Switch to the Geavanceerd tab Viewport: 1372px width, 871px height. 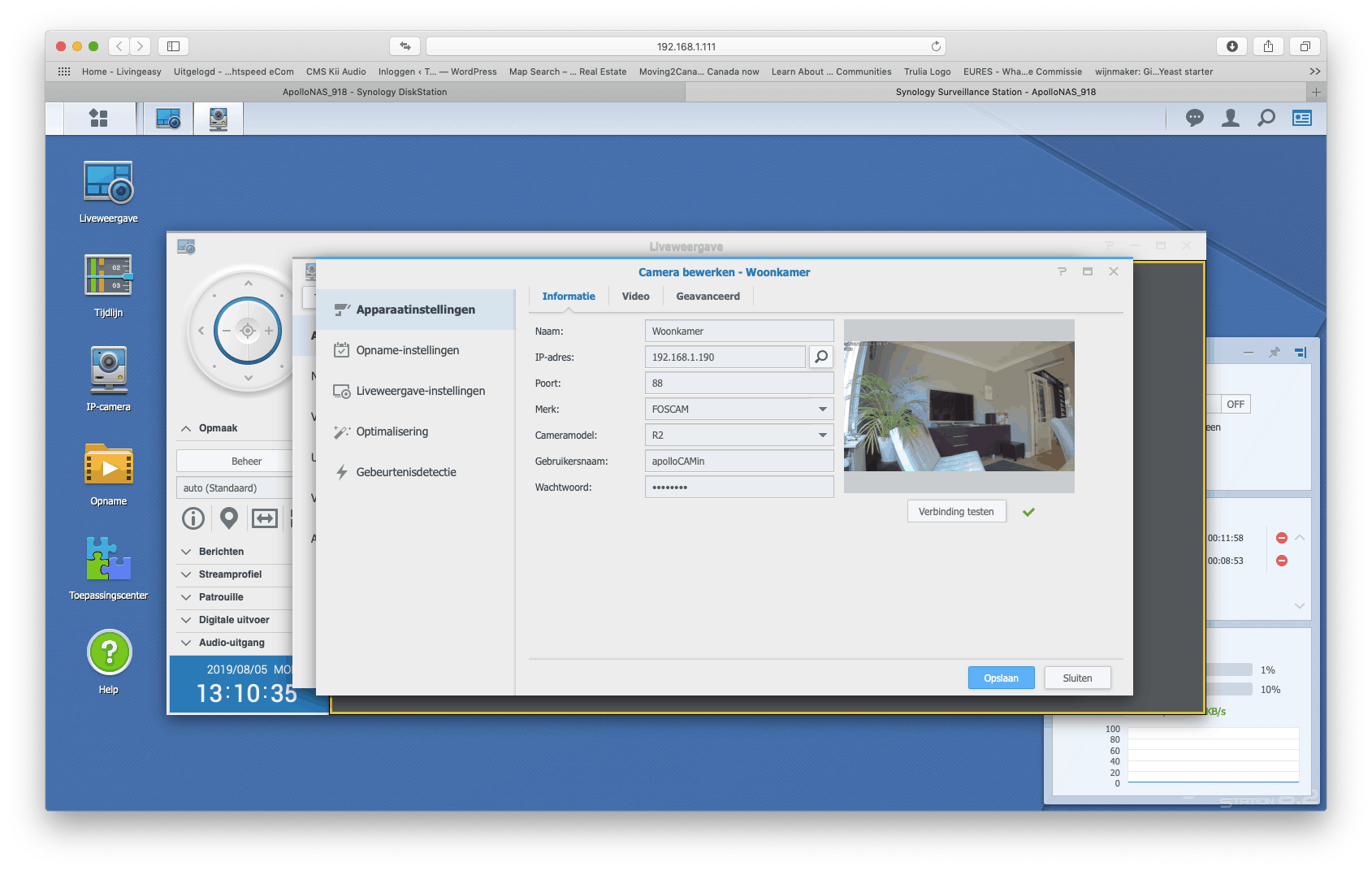tap(708, 297)
